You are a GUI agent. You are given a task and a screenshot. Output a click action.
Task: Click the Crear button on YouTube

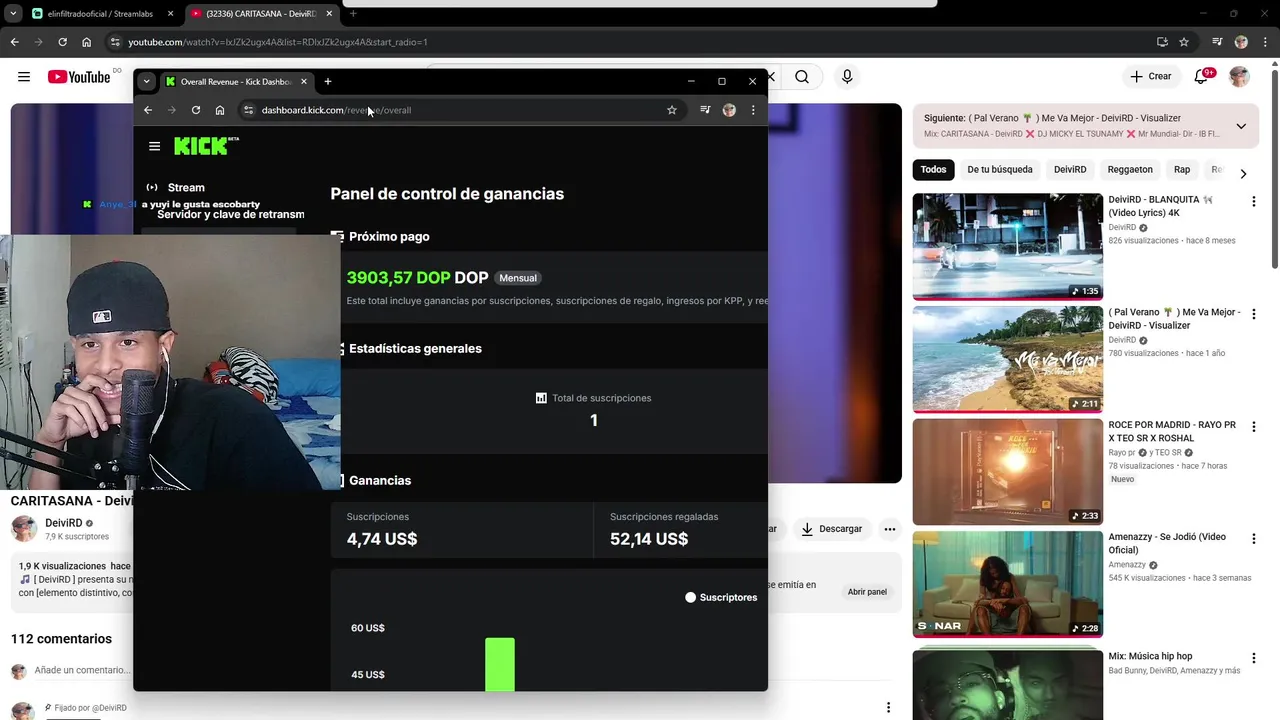click(x=1150, y=77)
